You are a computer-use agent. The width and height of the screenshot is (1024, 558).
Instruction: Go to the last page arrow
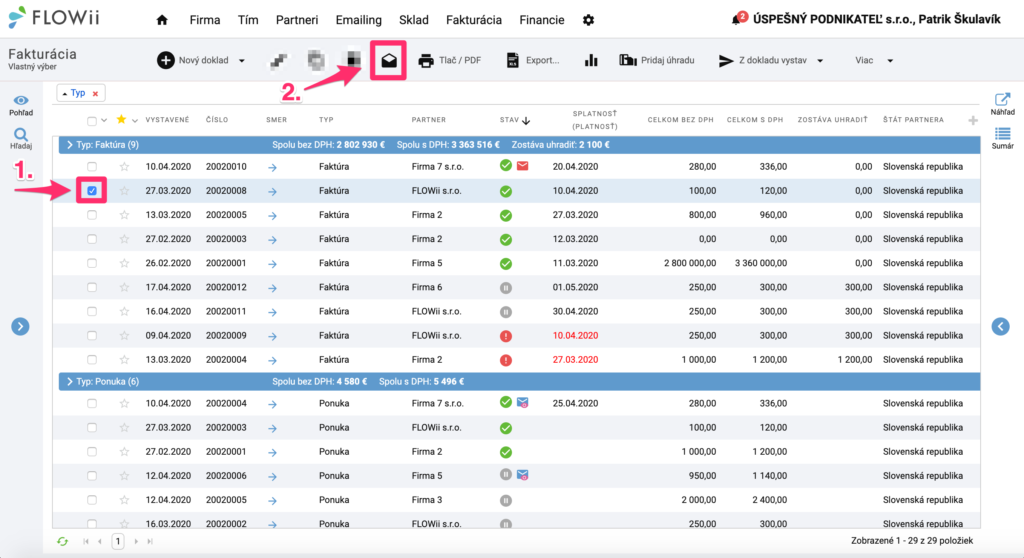[x=150, y=541]
